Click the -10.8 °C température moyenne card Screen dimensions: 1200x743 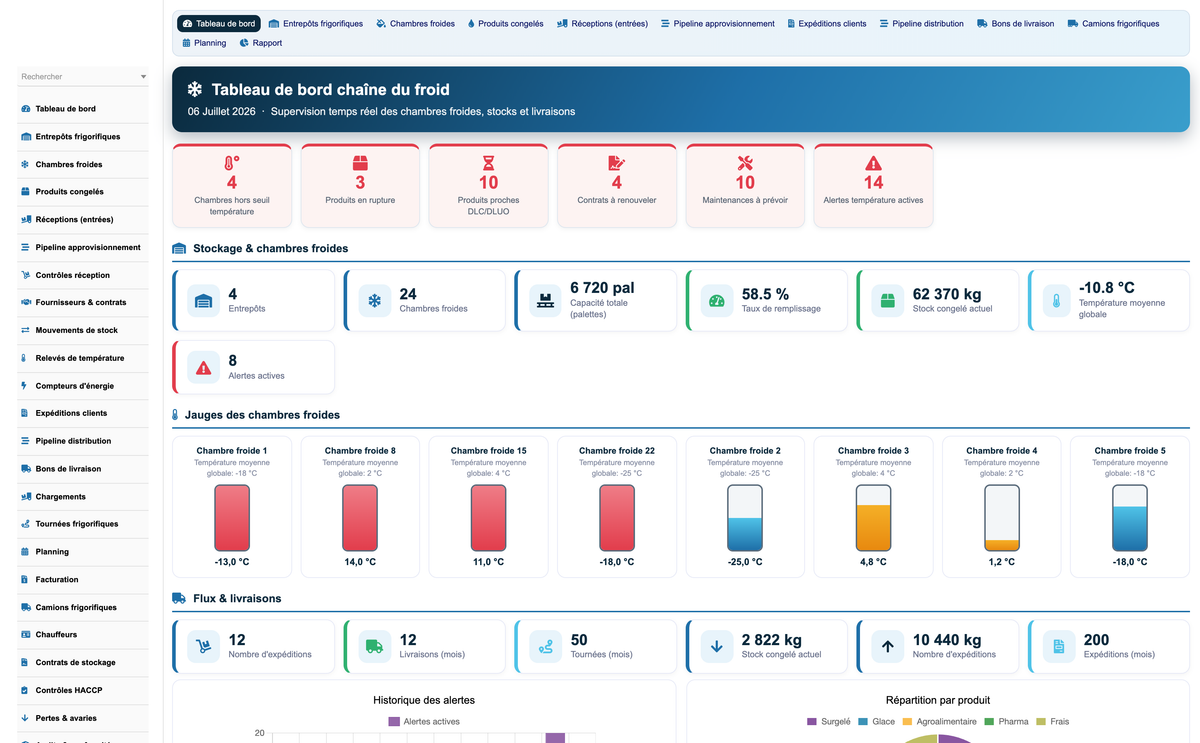[x=1109, y=300]
